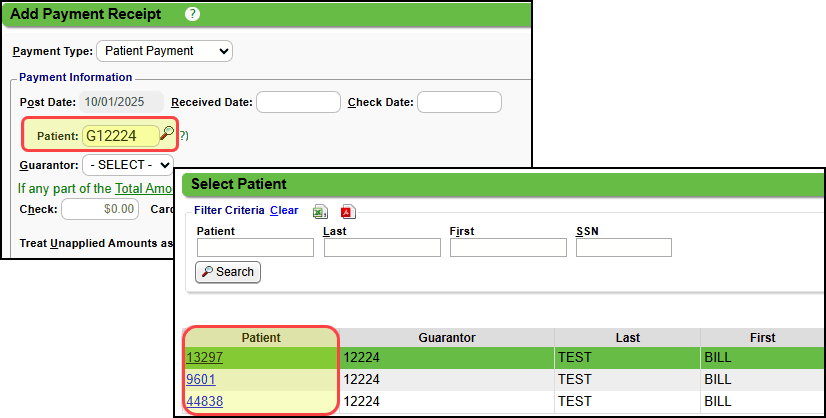
Task: Click the Check Date field
Action: 458,102
